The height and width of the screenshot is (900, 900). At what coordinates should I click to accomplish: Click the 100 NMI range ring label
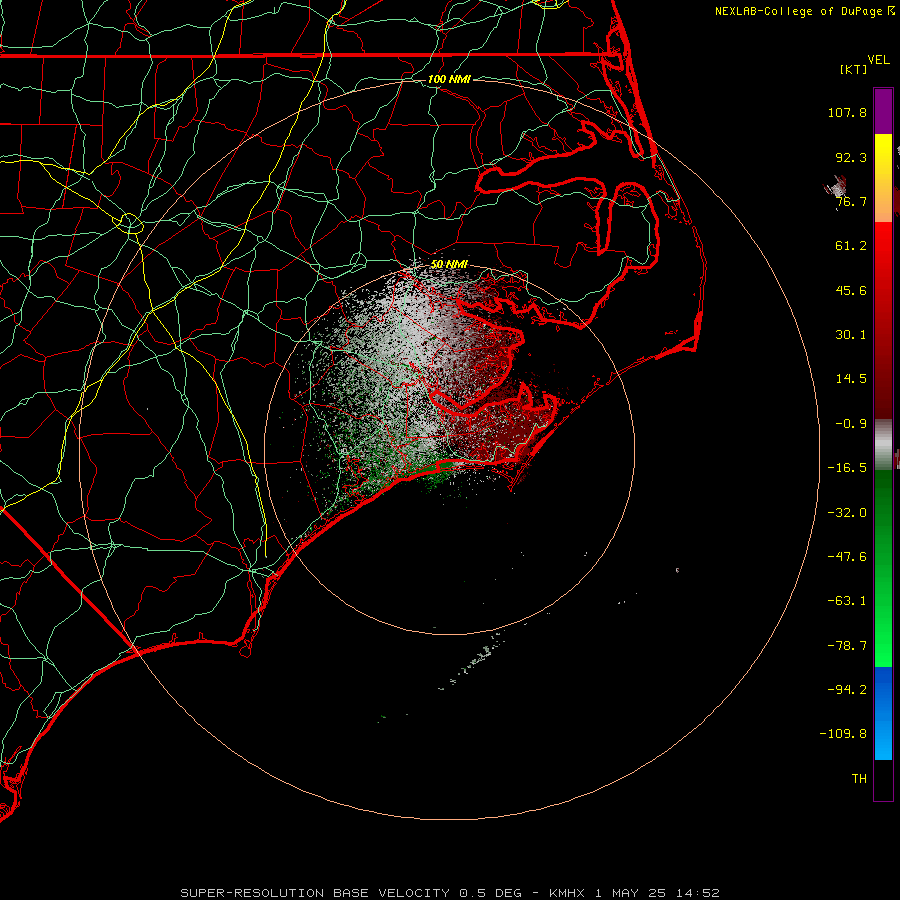[449, 79]
